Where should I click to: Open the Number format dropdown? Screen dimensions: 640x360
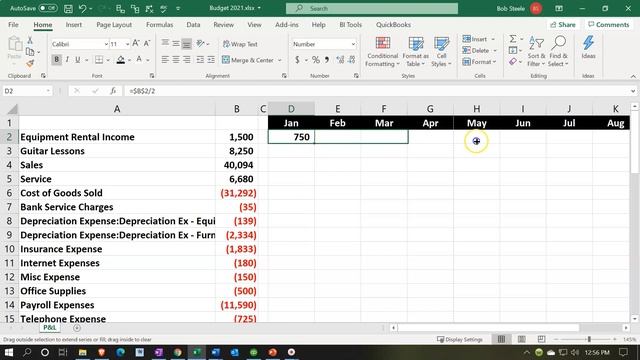coord(353,44)
